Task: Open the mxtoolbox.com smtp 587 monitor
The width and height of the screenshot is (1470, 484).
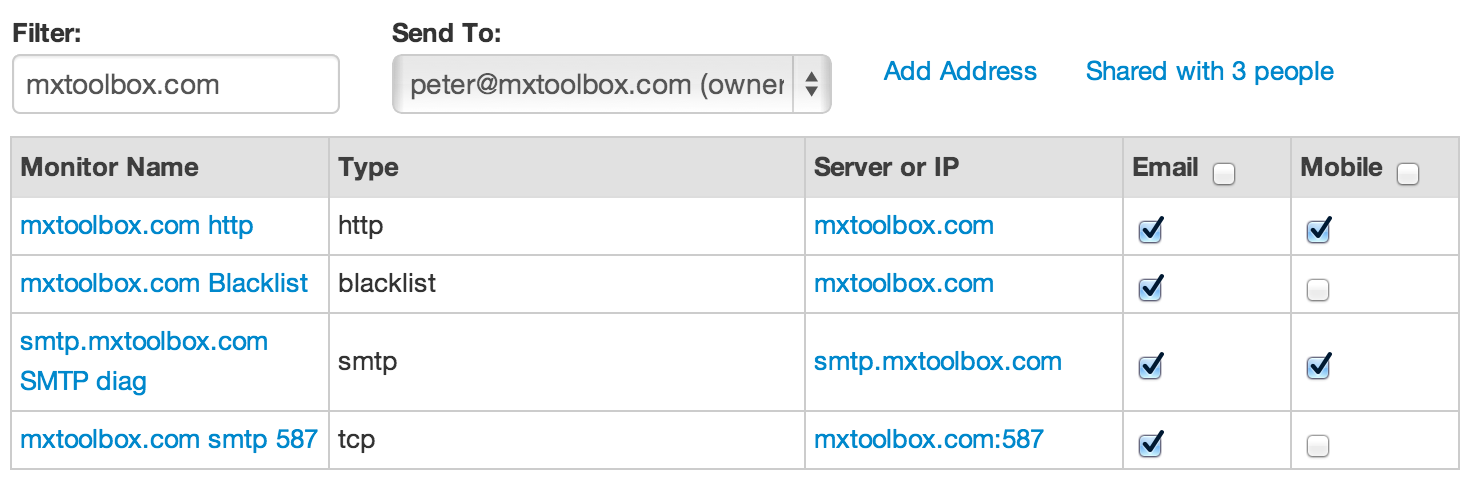Action: [x=169, y=438]
